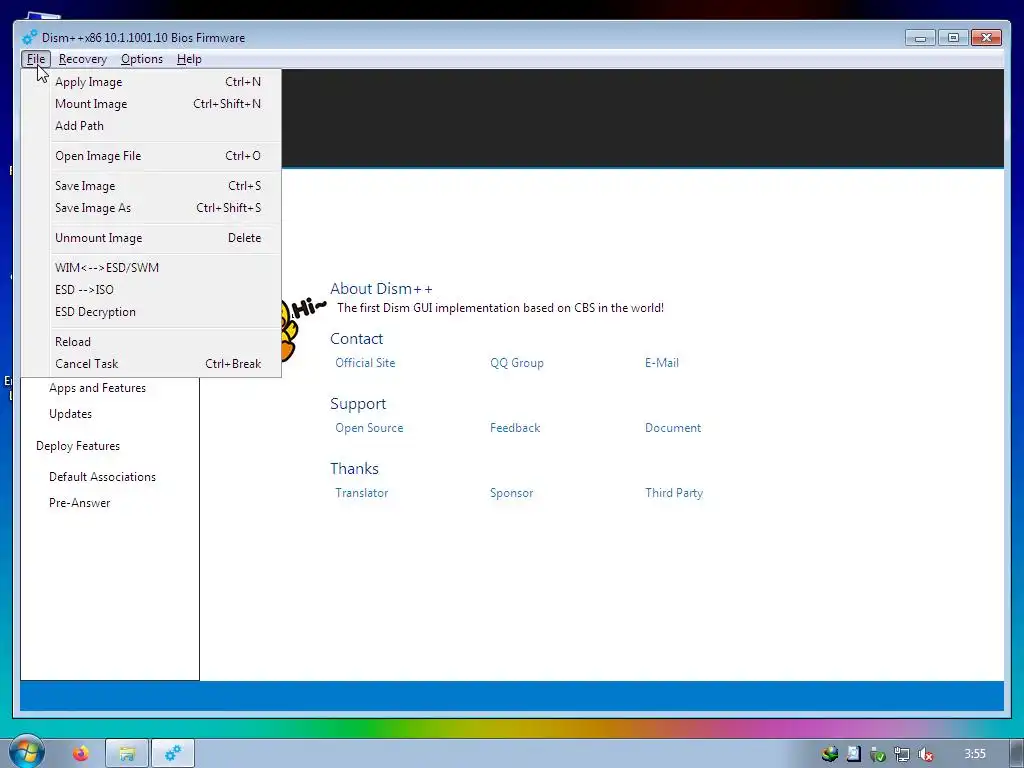Open the Official Site link
Screen dimensions: 1024x768
(x=365, y=362)
